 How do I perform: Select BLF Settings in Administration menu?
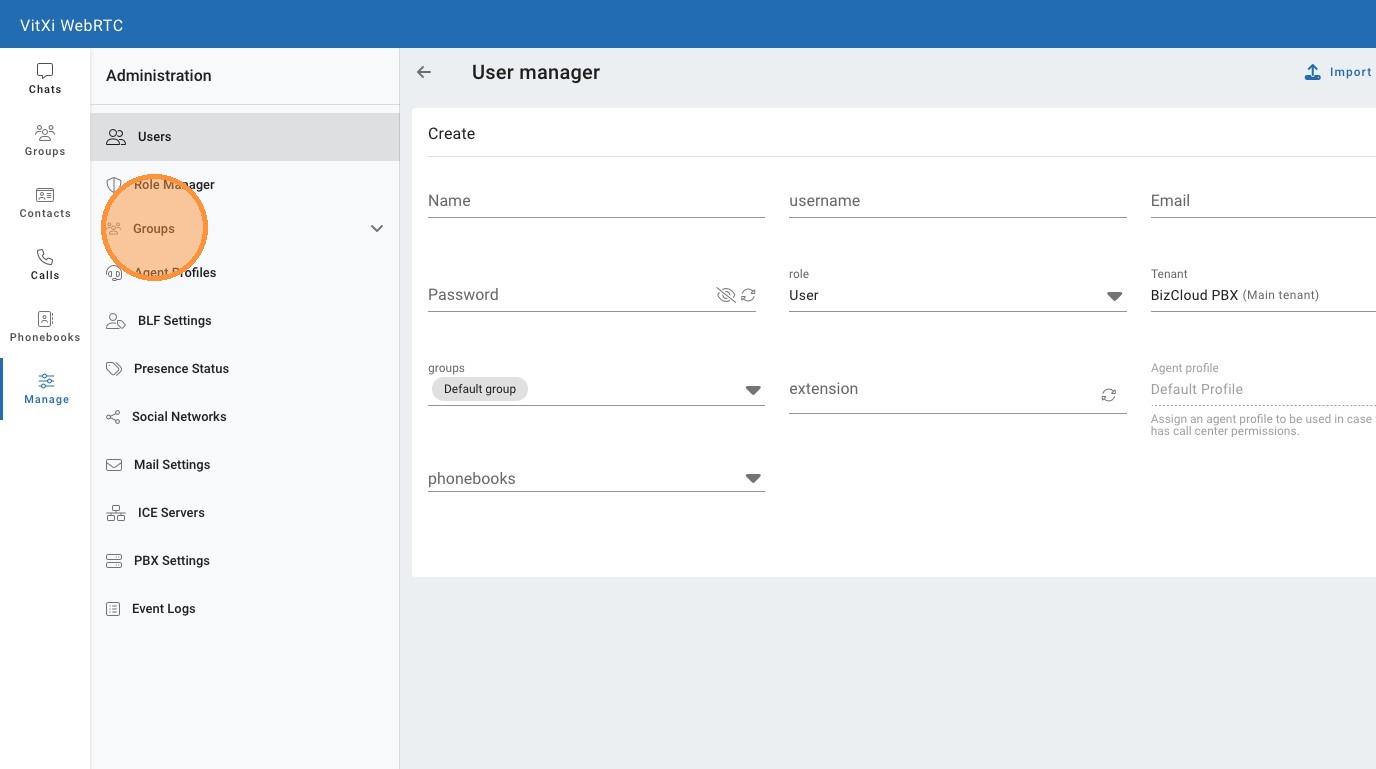click(x=174, y=321)
